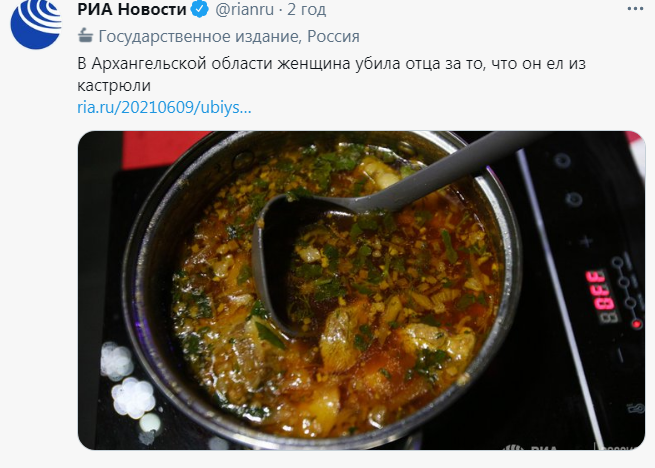Click the white flower decoration in photo

coord(133,397)
